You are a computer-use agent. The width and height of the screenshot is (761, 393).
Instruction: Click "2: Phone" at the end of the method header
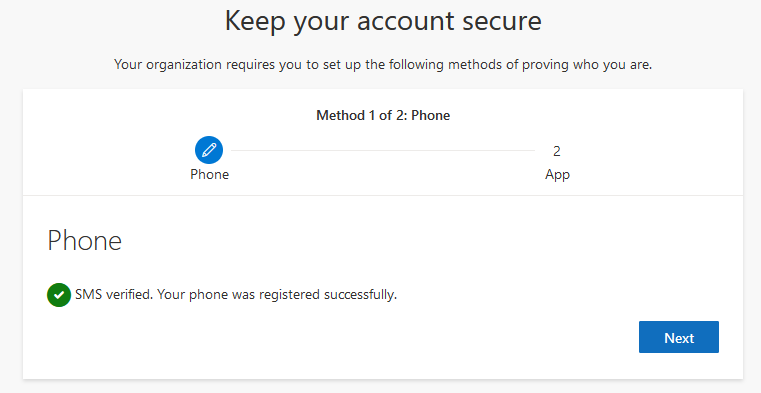pos(424,115)
